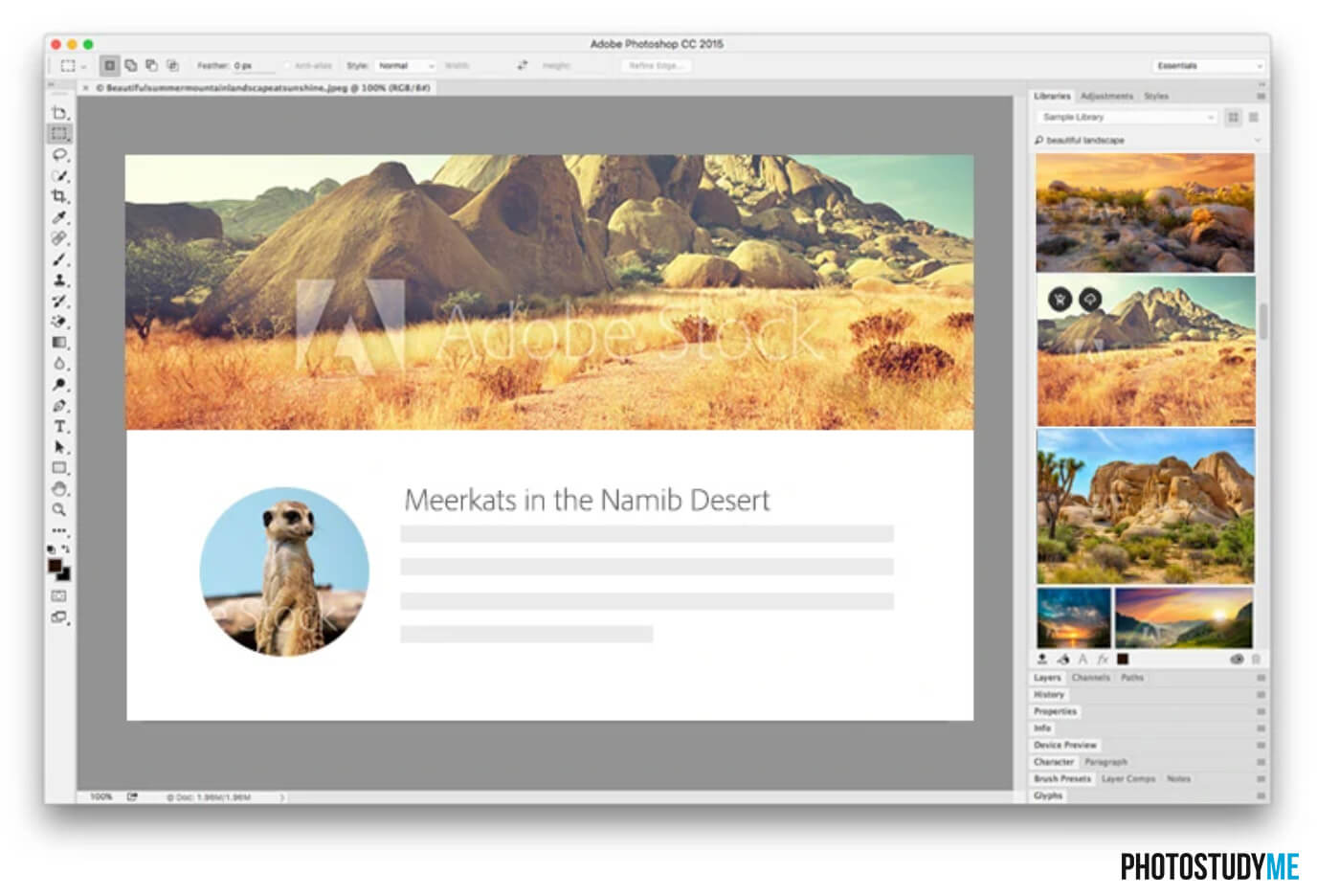The height and width of the screenshot is (896, 1317).
Task: Toggle Quick Mask mode
Action: point(59,596)
